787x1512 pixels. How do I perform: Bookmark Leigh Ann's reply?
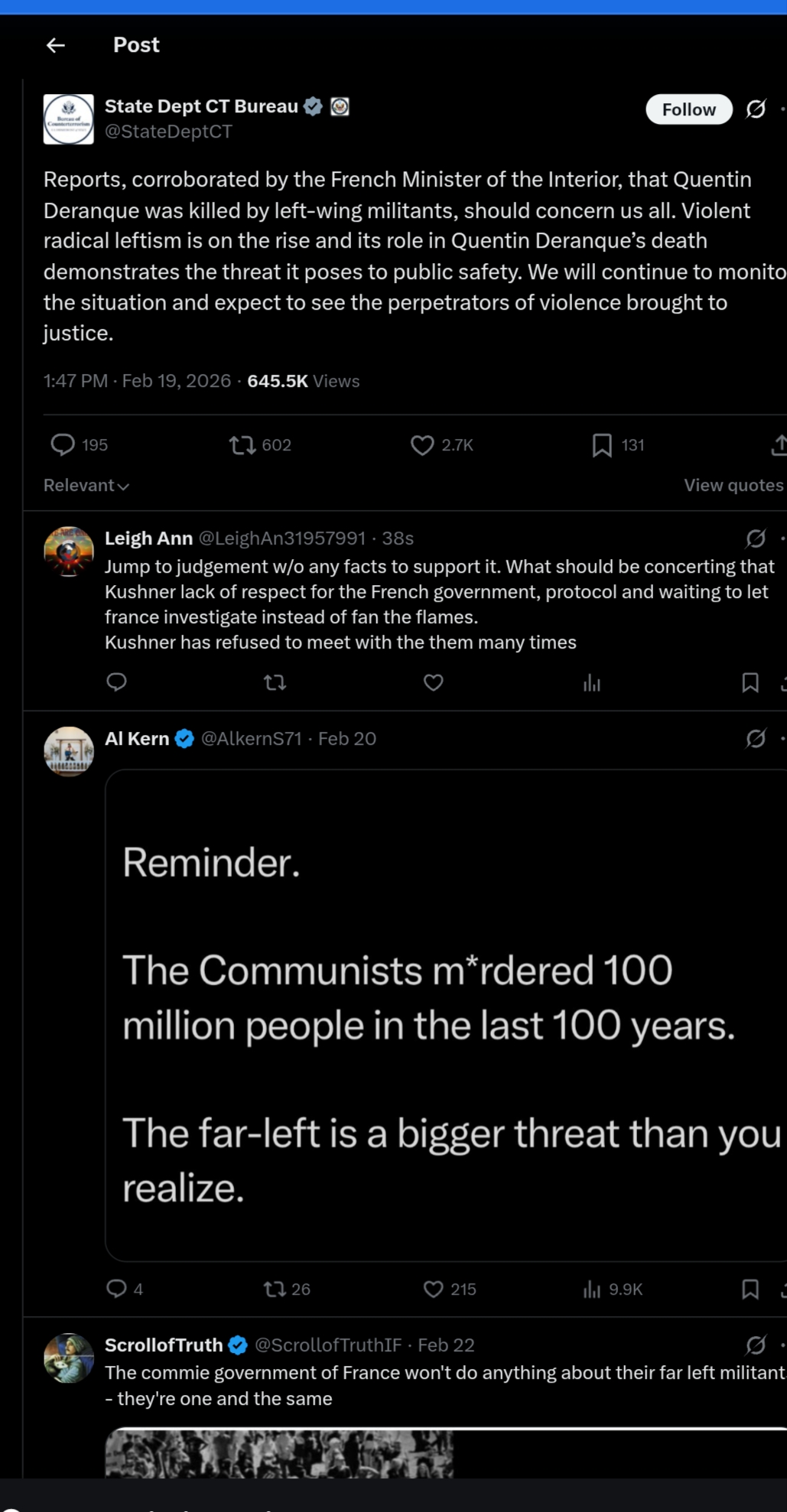pos(750,682)
